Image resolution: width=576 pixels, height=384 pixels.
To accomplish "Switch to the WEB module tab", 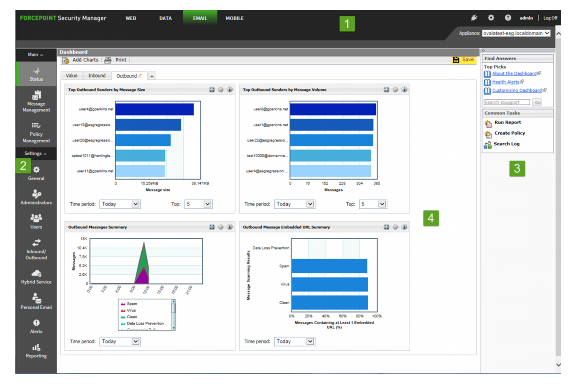I will point(131,18).
